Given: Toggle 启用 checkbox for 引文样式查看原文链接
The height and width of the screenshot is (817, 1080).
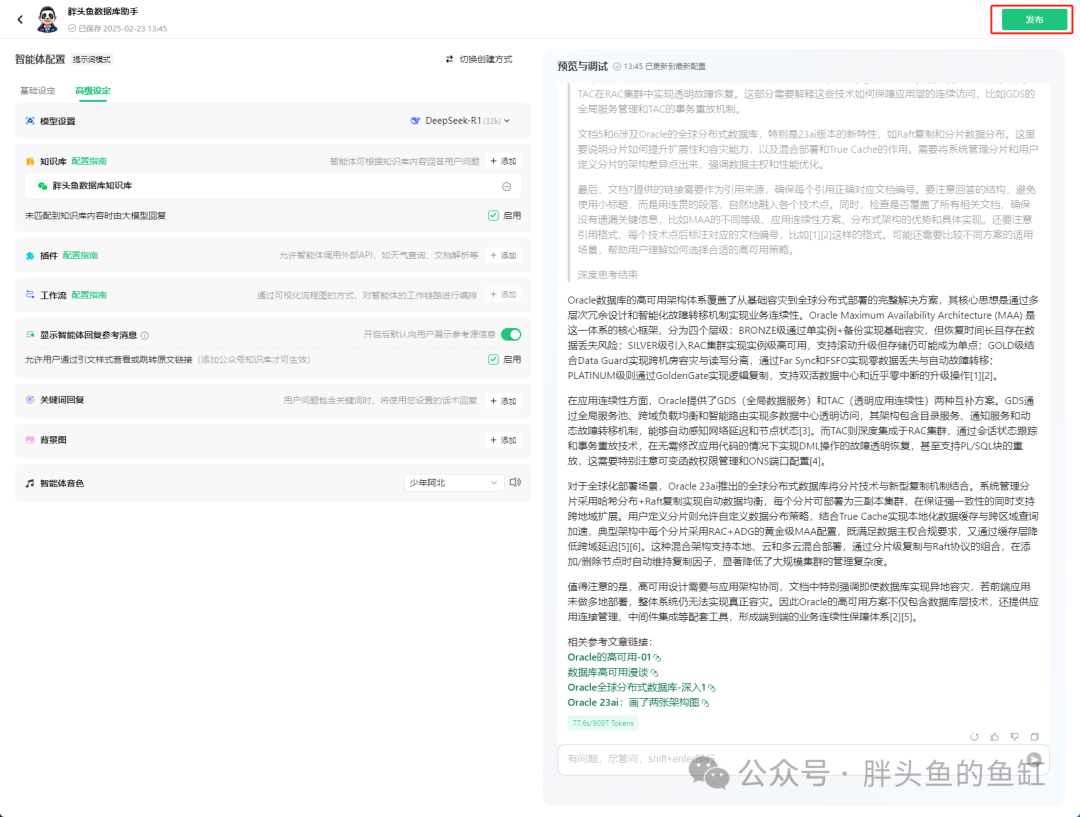Looking at the screenshot, I should pos(493,360).
